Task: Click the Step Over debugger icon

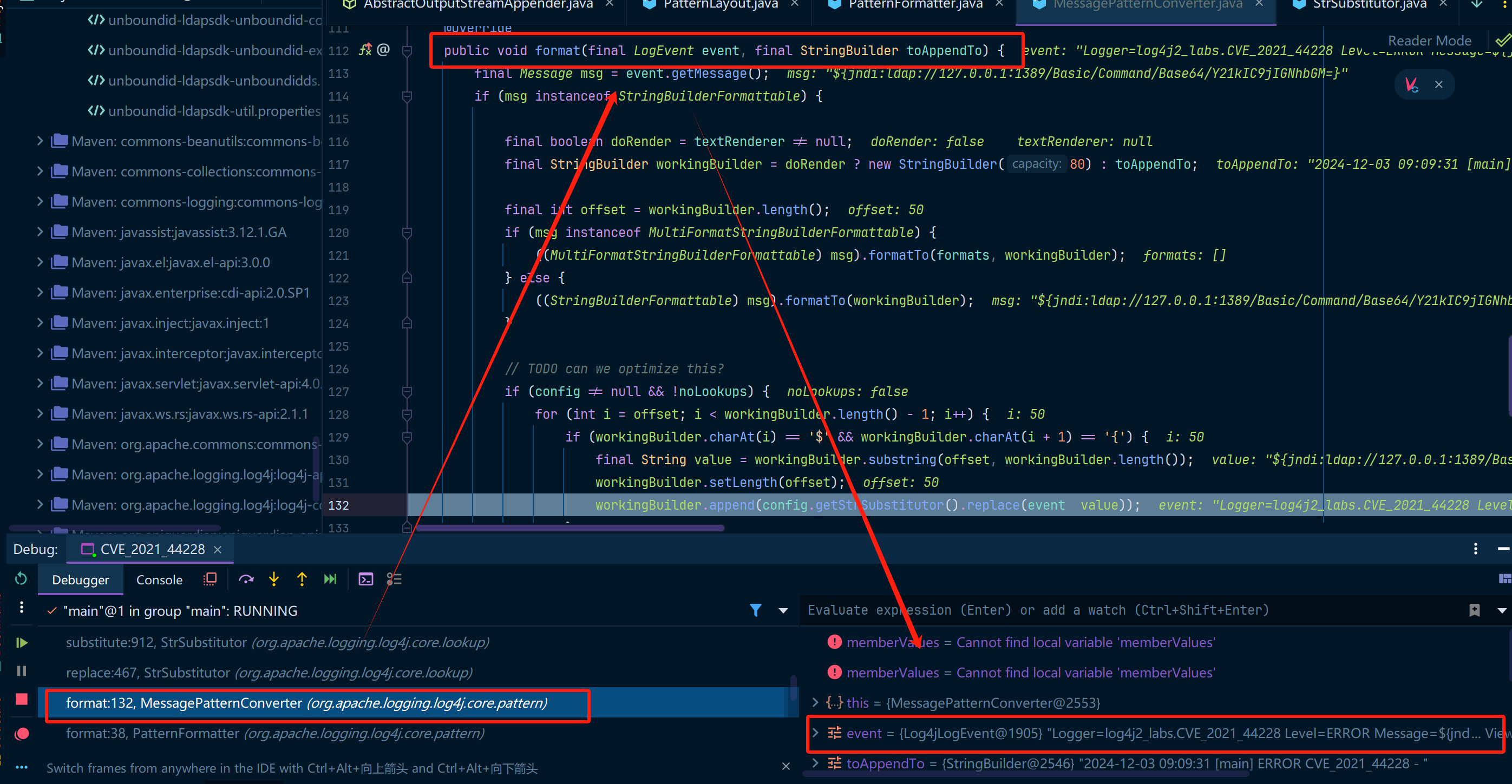Action: click(246, 579)
